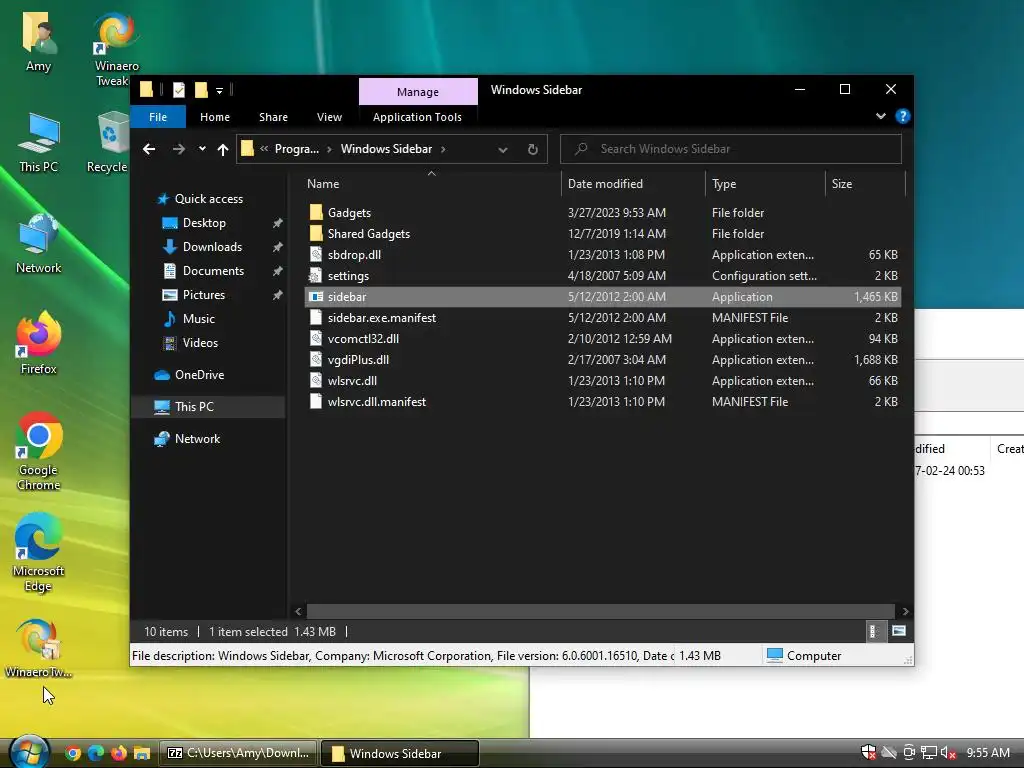Launch the Firefox desktop shortcut
The height and width of the screenshot is (768, 1024).
[39, 344]
